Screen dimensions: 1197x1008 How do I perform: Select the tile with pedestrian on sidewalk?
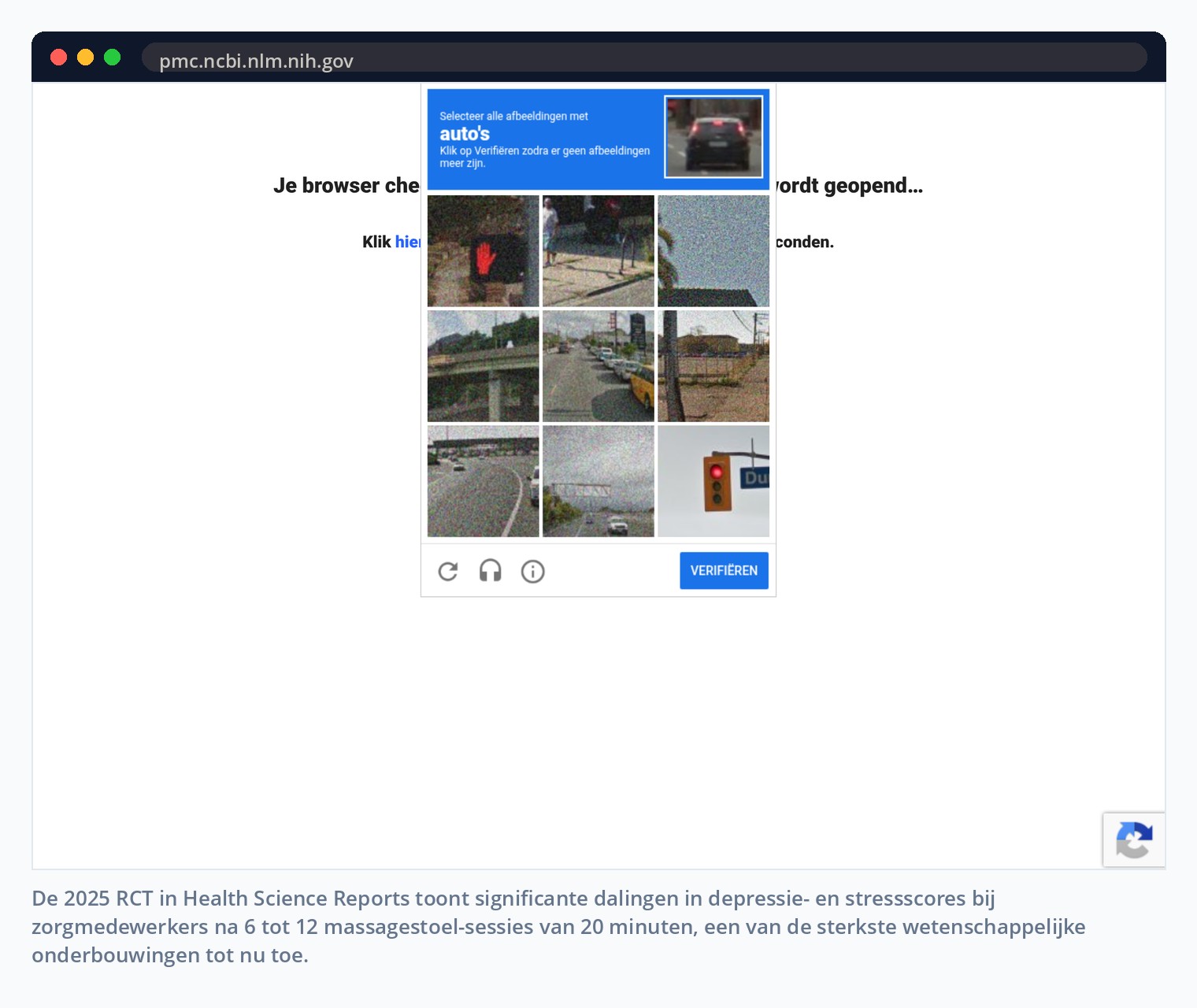click(x=598, y=251)
